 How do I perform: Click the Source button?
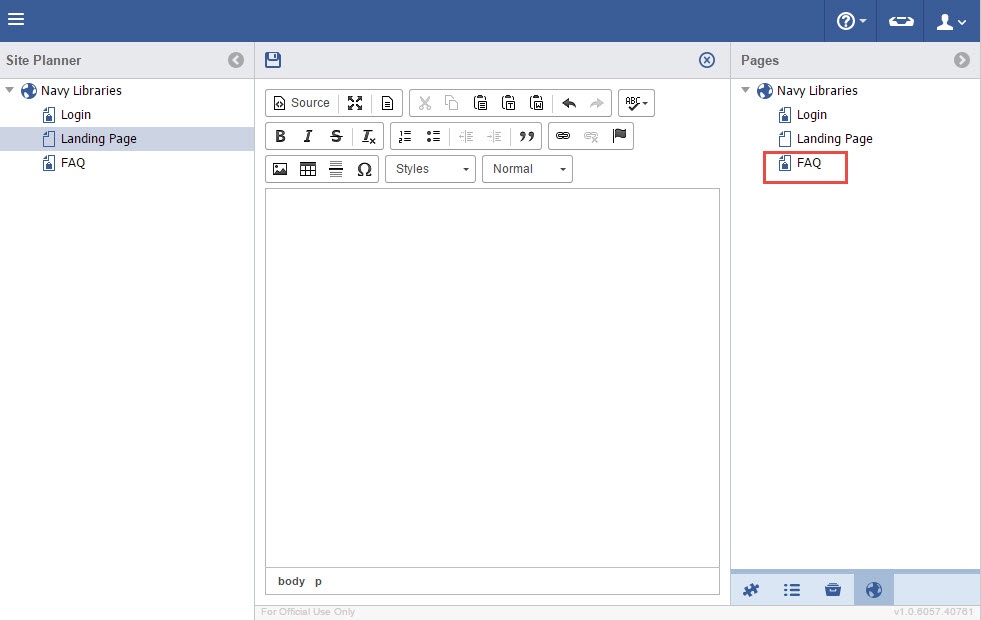(301, 103)
